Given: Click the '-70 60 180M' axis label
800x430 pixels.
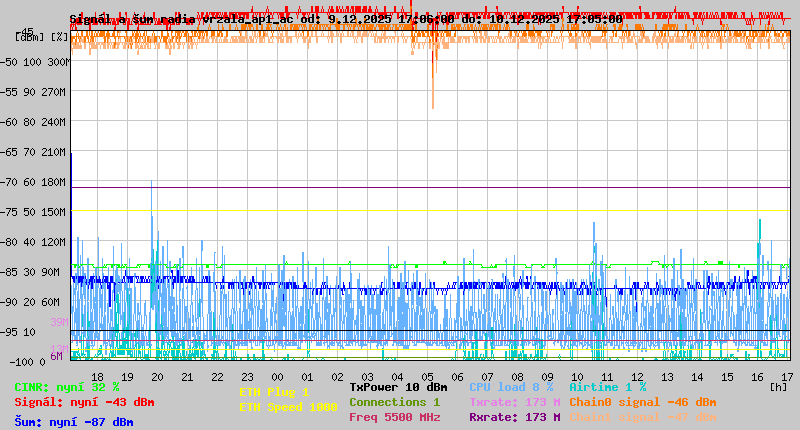Looking at the screenshot, I should pyautogui.click(x=33, y=183).
